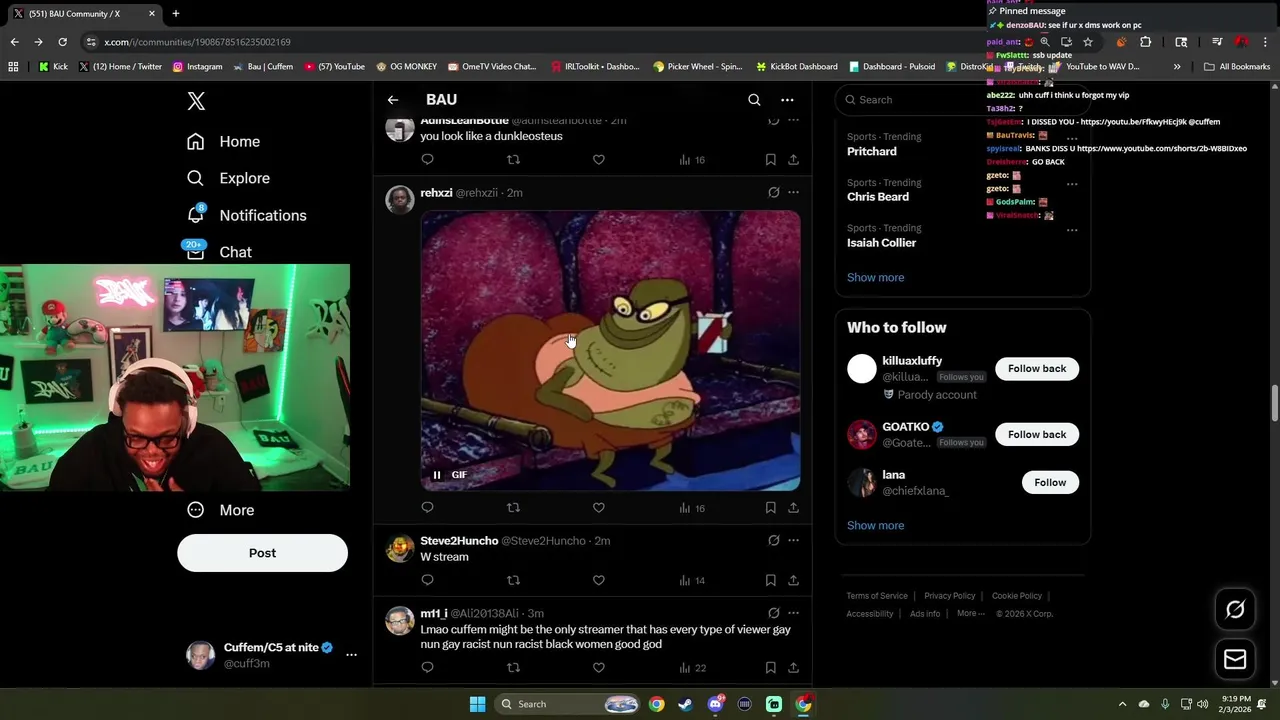Like m11_i's post

[598, 667]
